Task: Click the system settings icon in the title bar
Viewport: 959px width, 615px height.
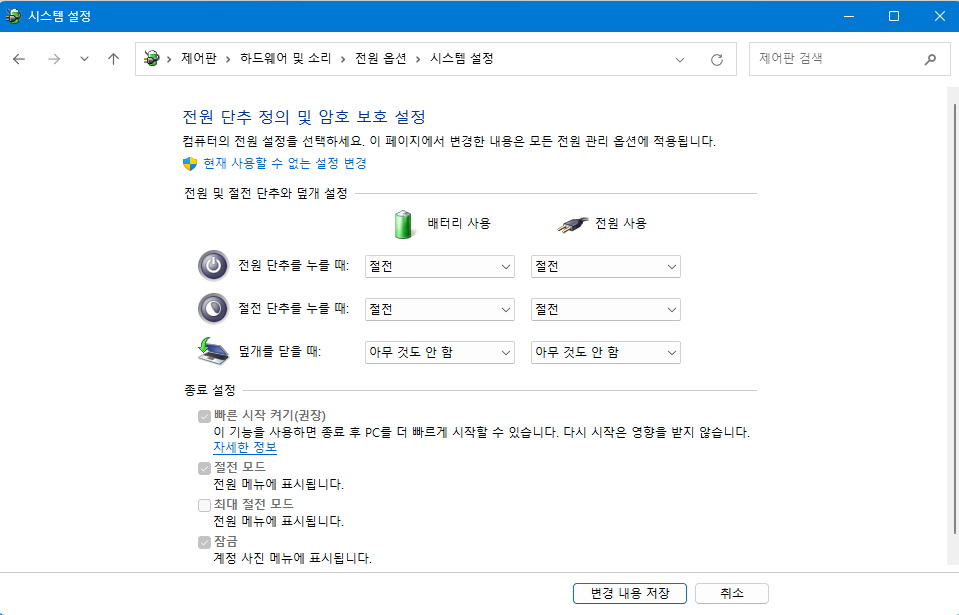Action: pos(14,15)
